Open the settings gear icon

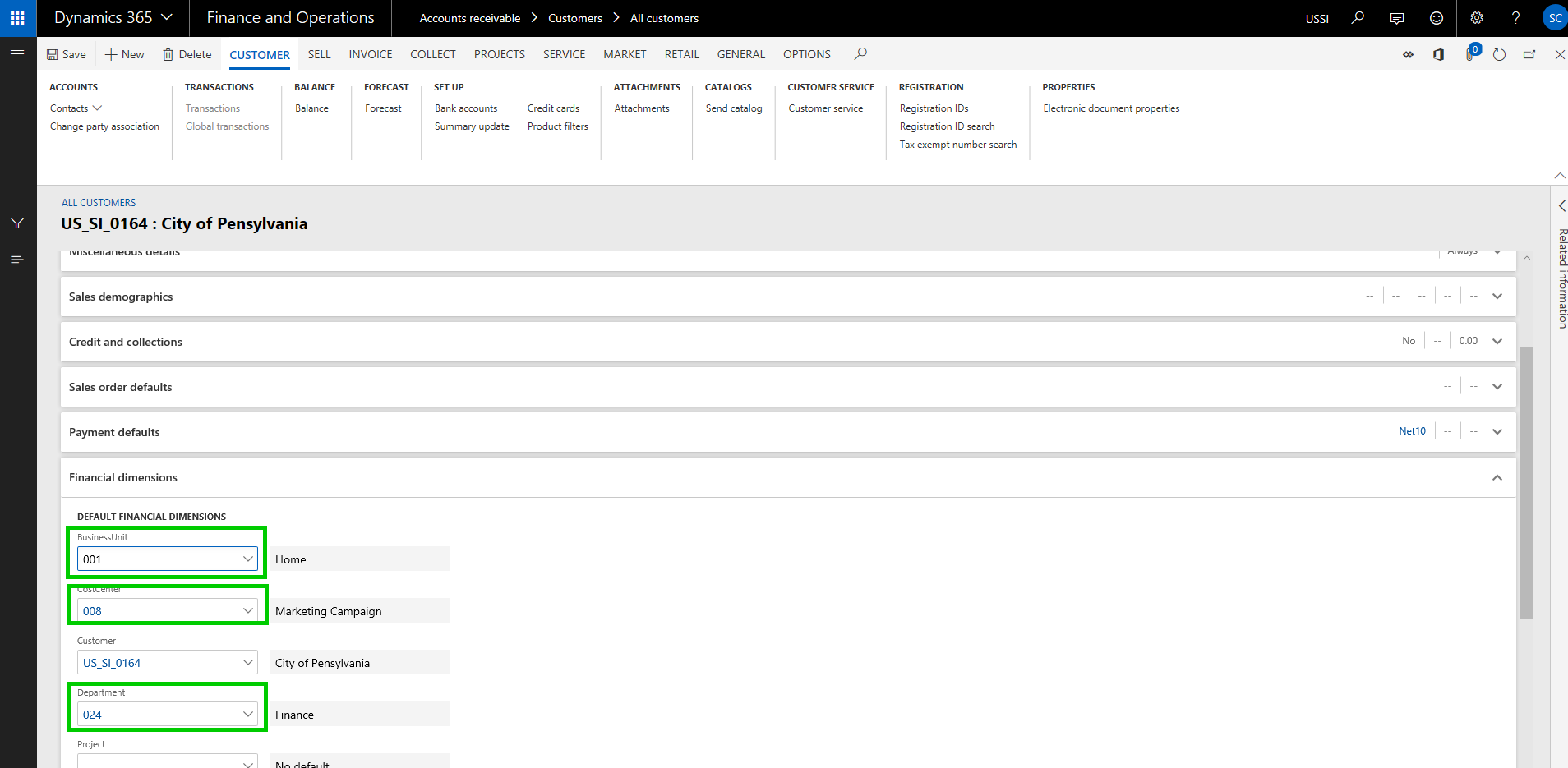click(x=1477, y=18)
